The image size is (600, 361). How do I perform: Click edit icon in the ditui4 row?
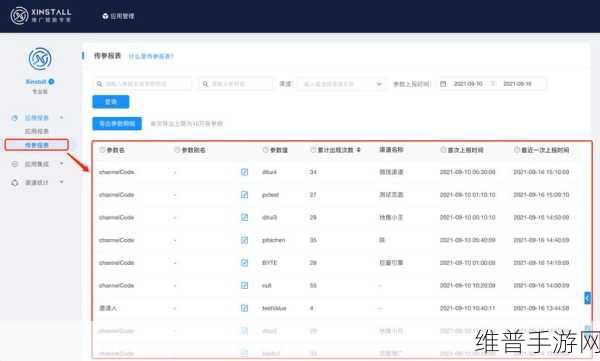coord(245,172)
